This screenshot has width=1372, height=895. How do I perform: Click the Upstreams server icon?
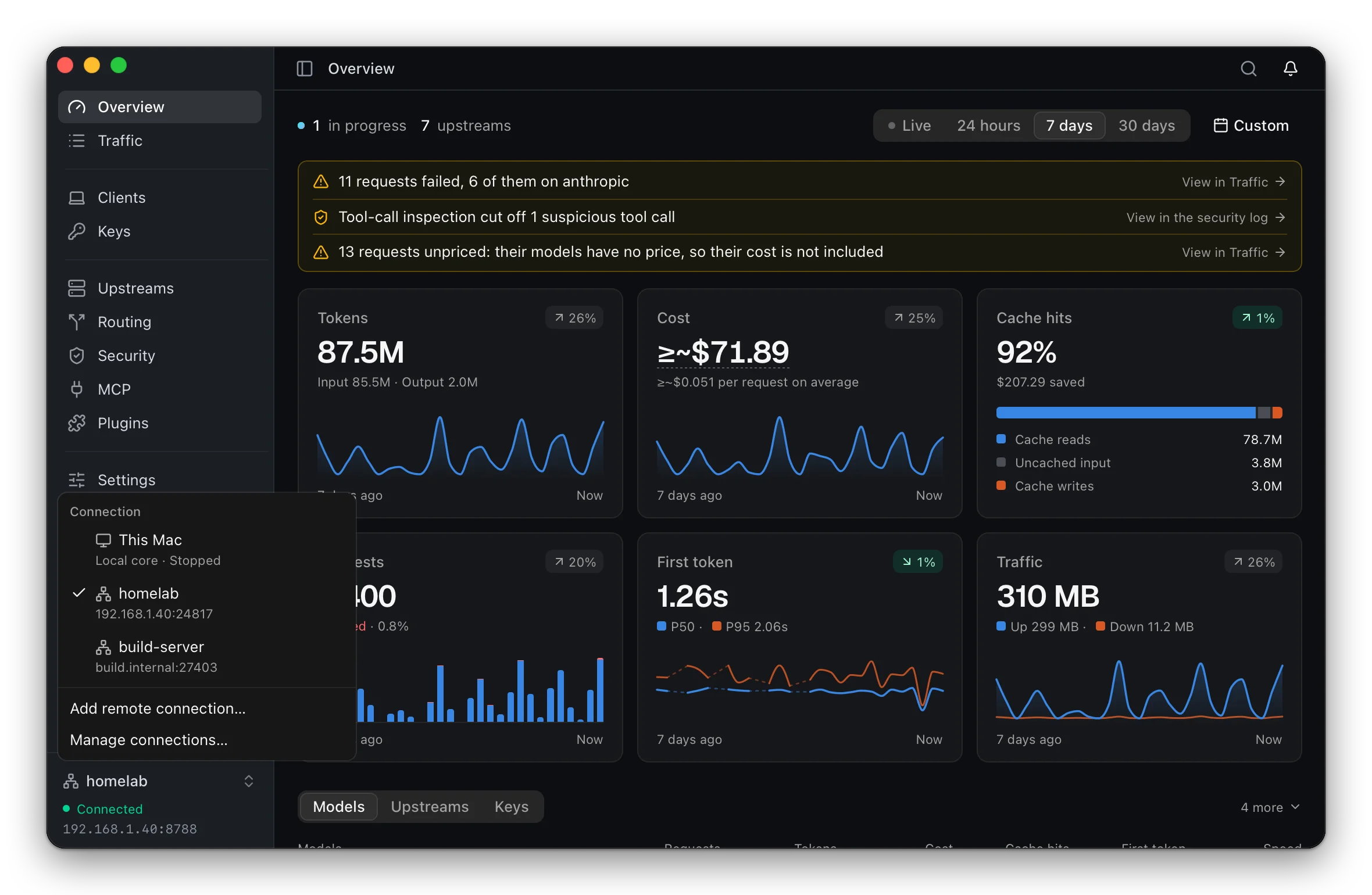[x=77, y=288]
